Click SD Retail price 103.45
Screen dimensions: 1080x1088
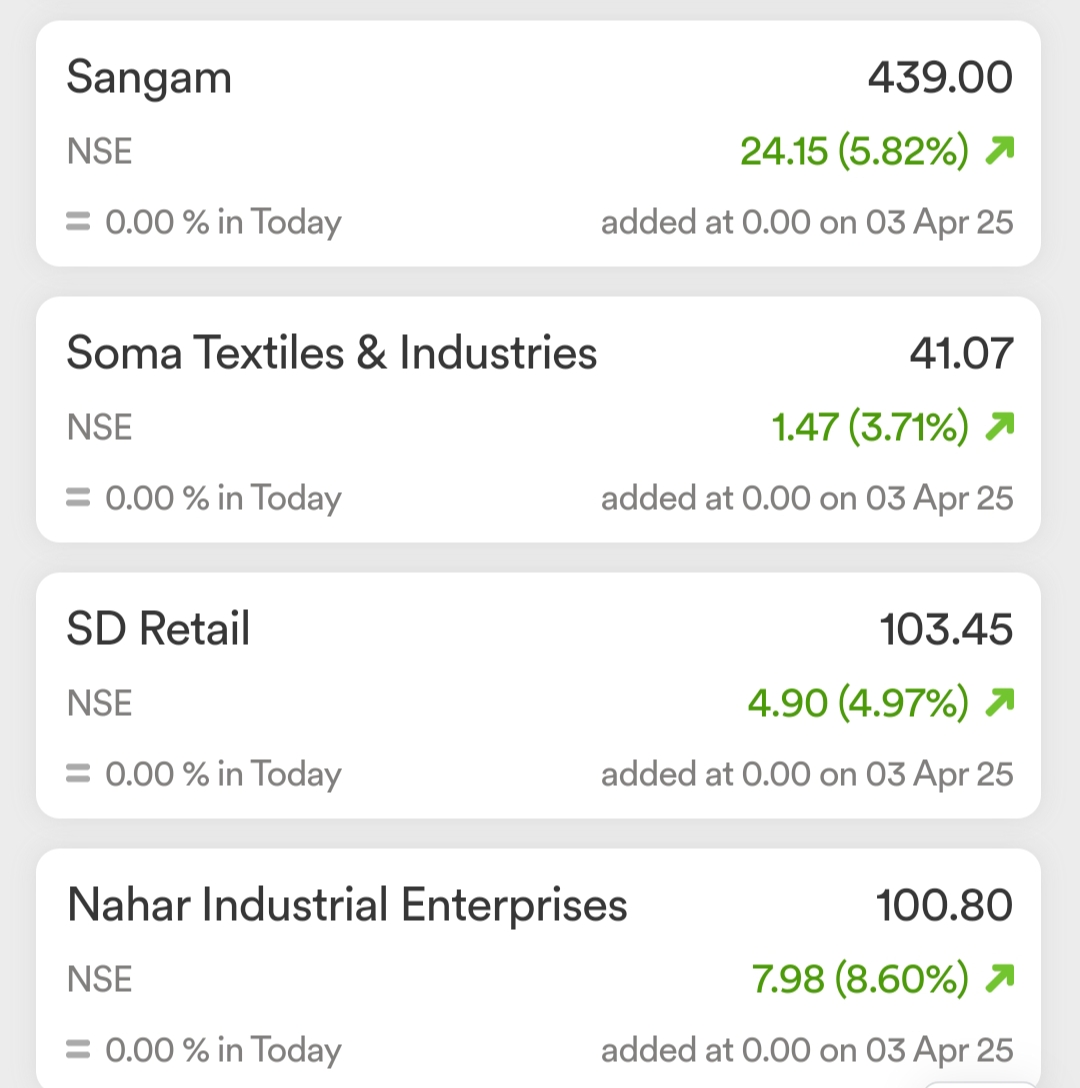[x=946, y=630]
